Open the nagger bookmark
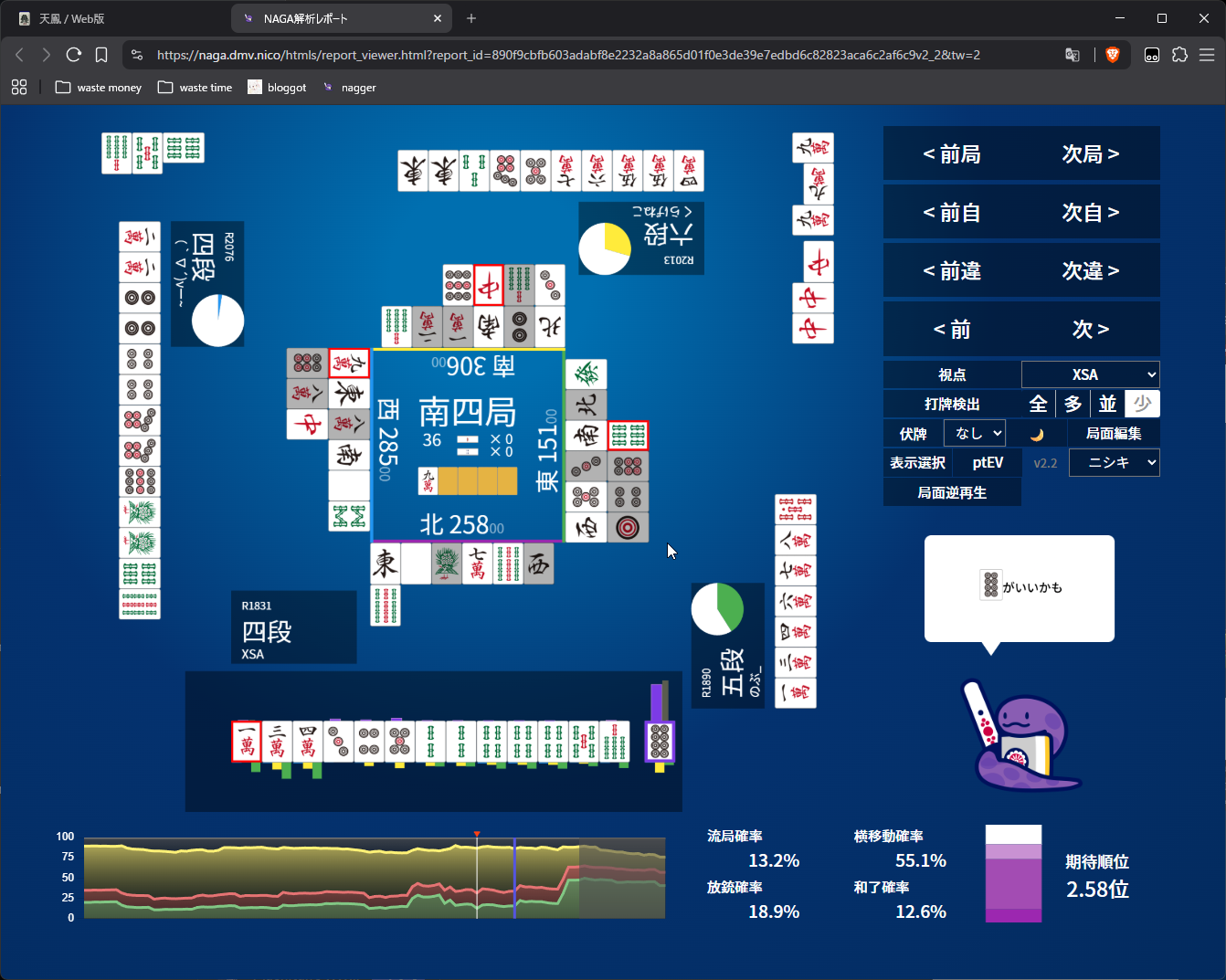 coord(349,88)
